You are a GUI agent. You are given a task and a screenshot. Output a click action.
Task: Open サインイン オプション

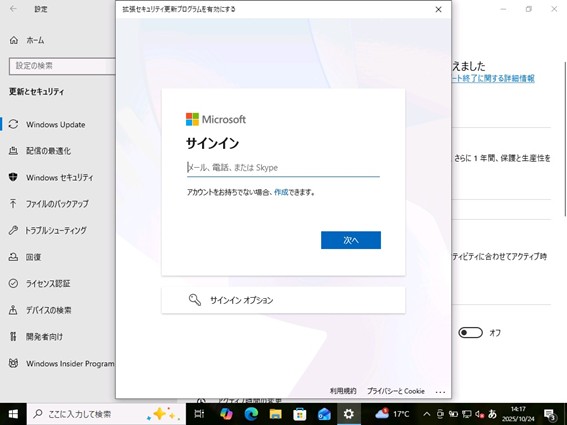pos(283,300)
